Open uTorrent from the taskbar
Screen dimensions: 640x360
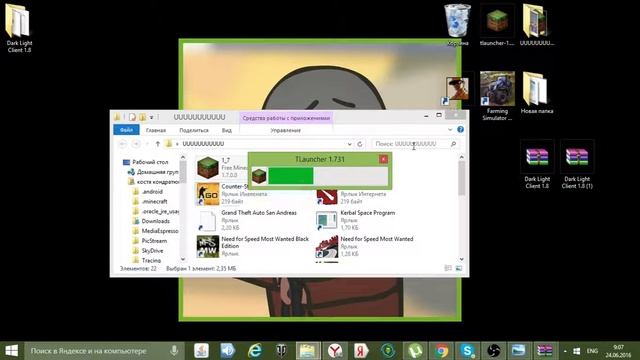[x=415, y=351]
